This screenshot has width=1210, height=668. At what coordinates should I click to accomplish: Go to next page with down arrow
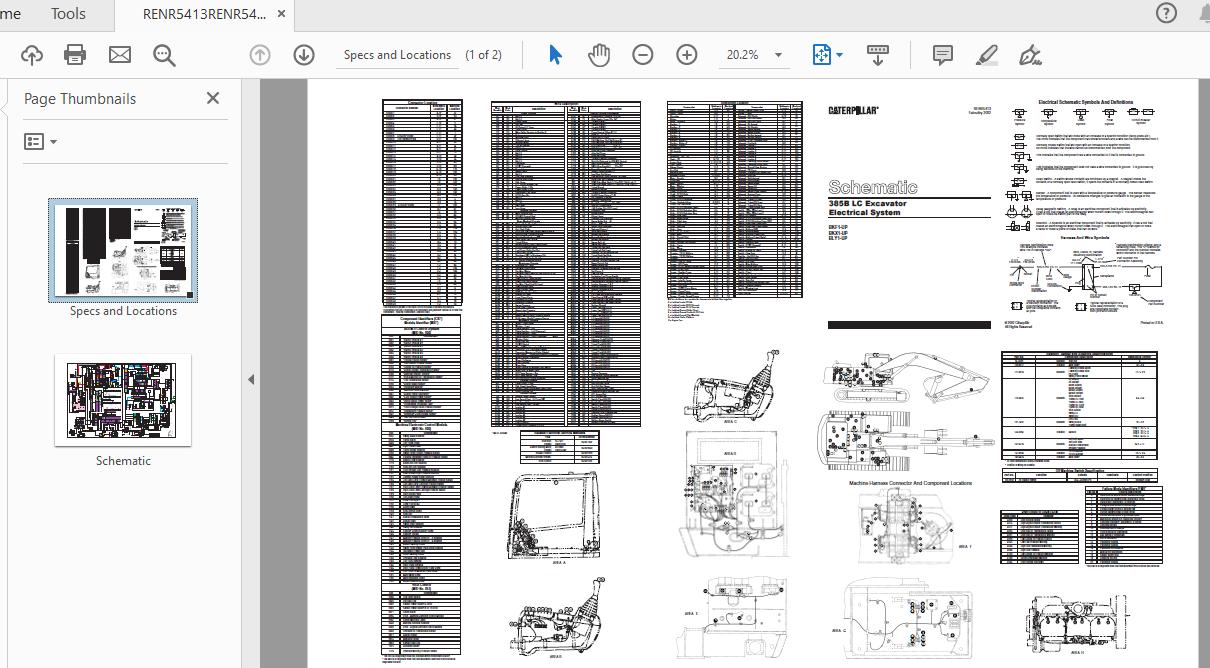click(304, 55)
